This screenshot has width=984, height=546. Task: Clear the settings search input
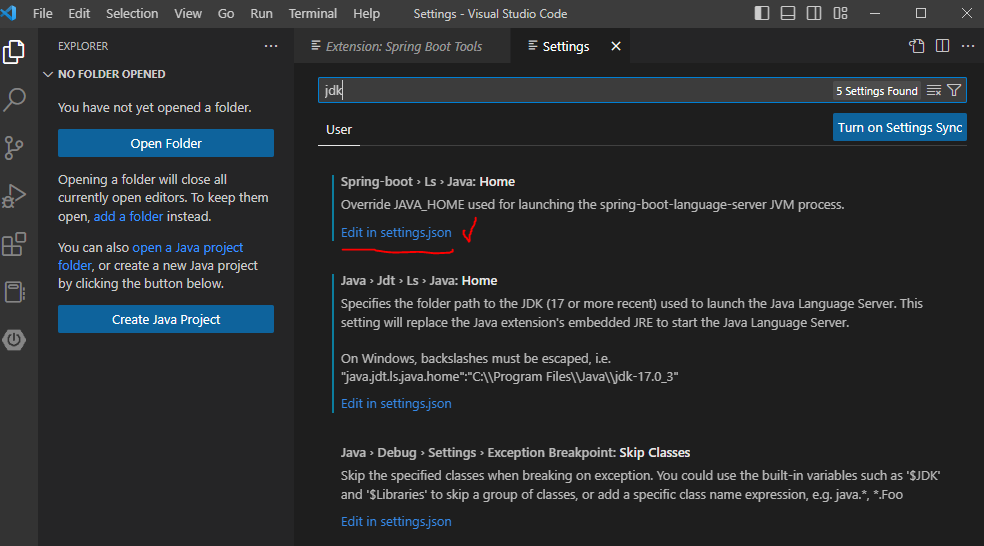coord(934,90)
